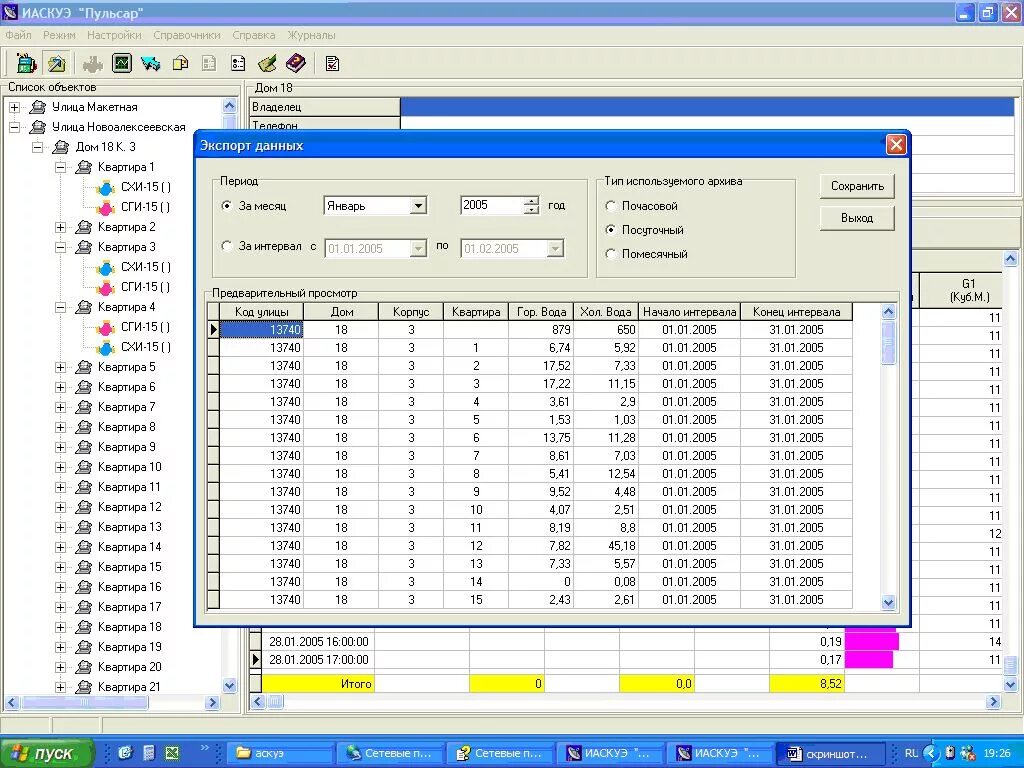Image resolution: width=1024 pixels, height=768 pixels.
Task: Click cell 45,18 in Хол. Вода column
Action: point(606,546)
